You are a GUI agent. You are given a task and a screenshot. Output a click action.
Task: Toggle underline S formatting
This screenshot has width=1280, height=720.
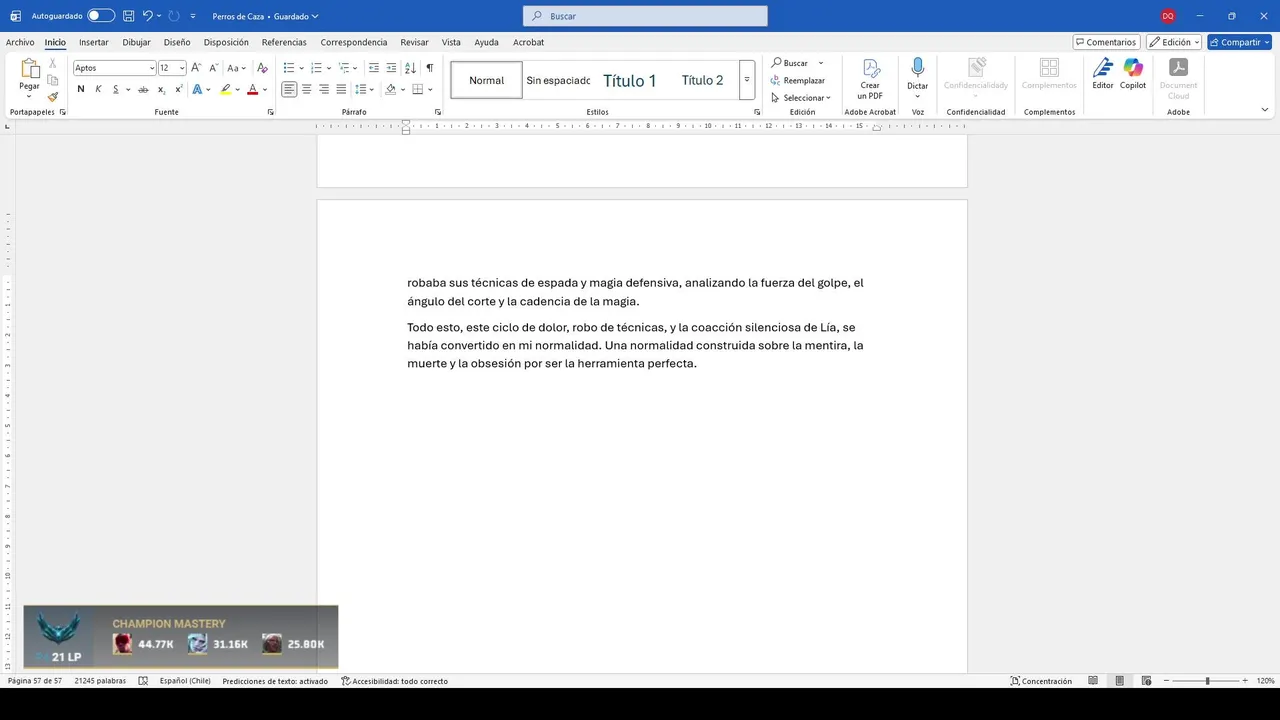[115, 89]
